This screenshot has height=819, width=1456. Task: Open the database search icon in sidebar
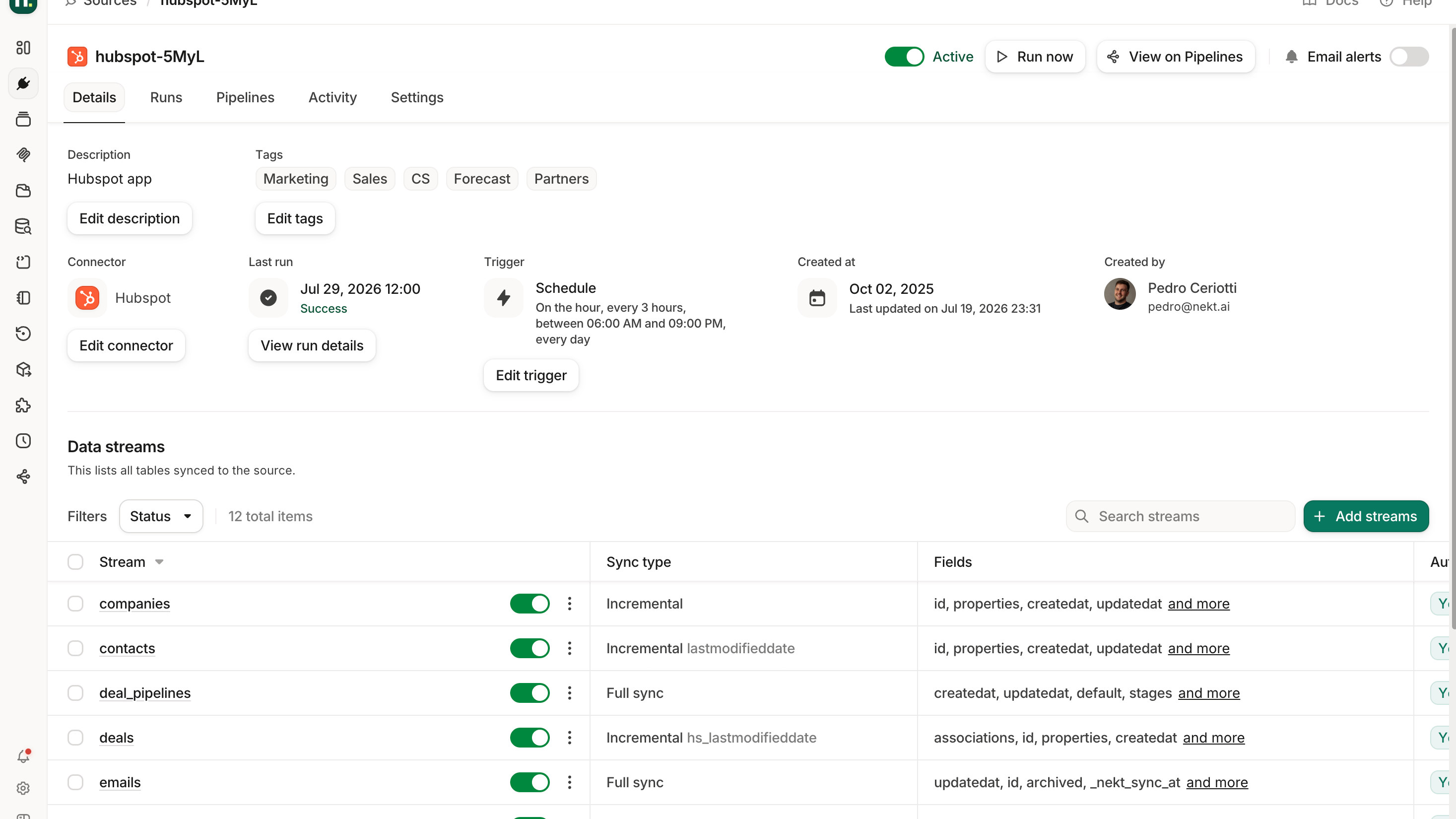(23, 226)
